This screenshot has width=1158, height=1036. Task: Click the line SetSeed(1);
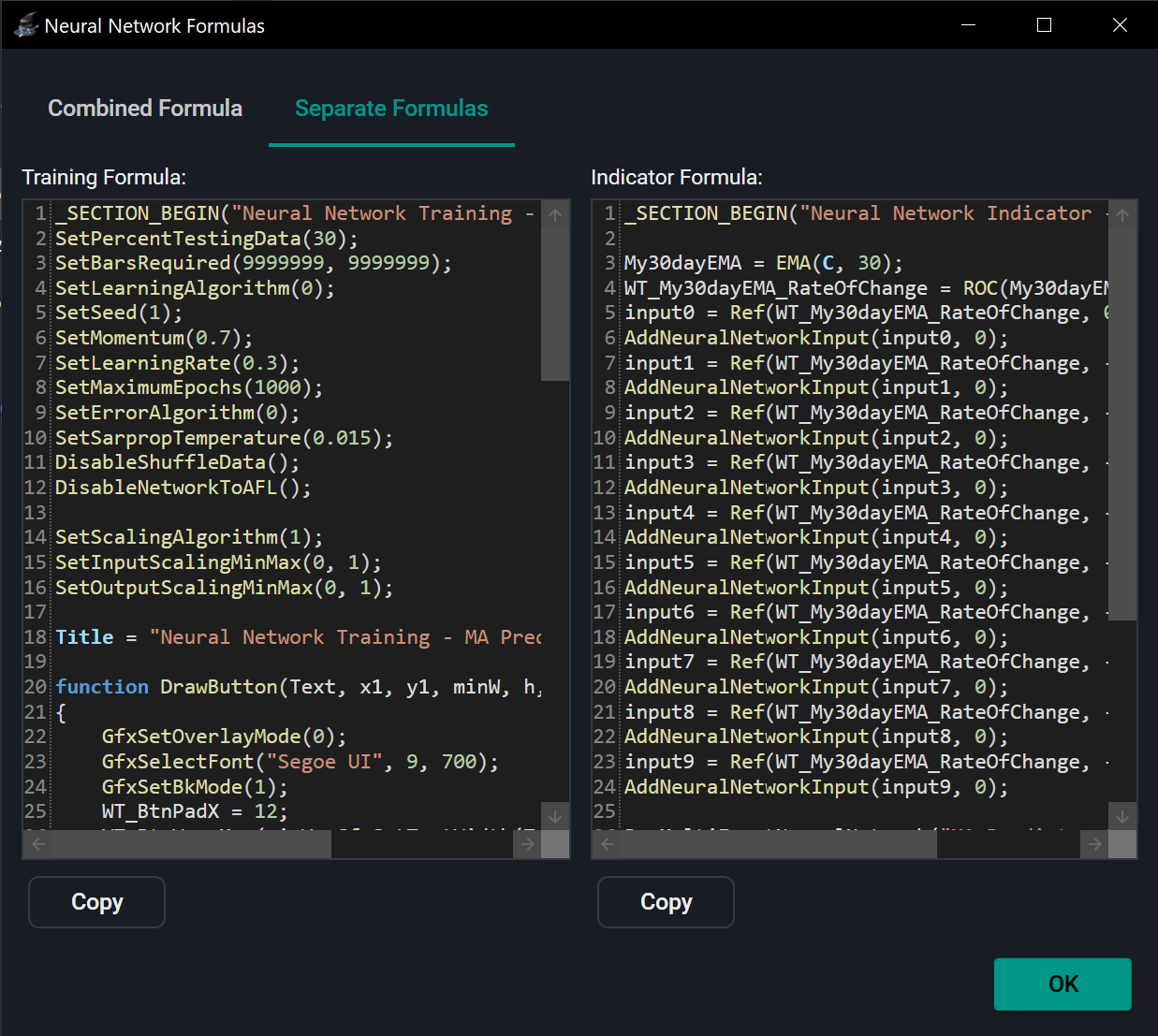(119, 313)
